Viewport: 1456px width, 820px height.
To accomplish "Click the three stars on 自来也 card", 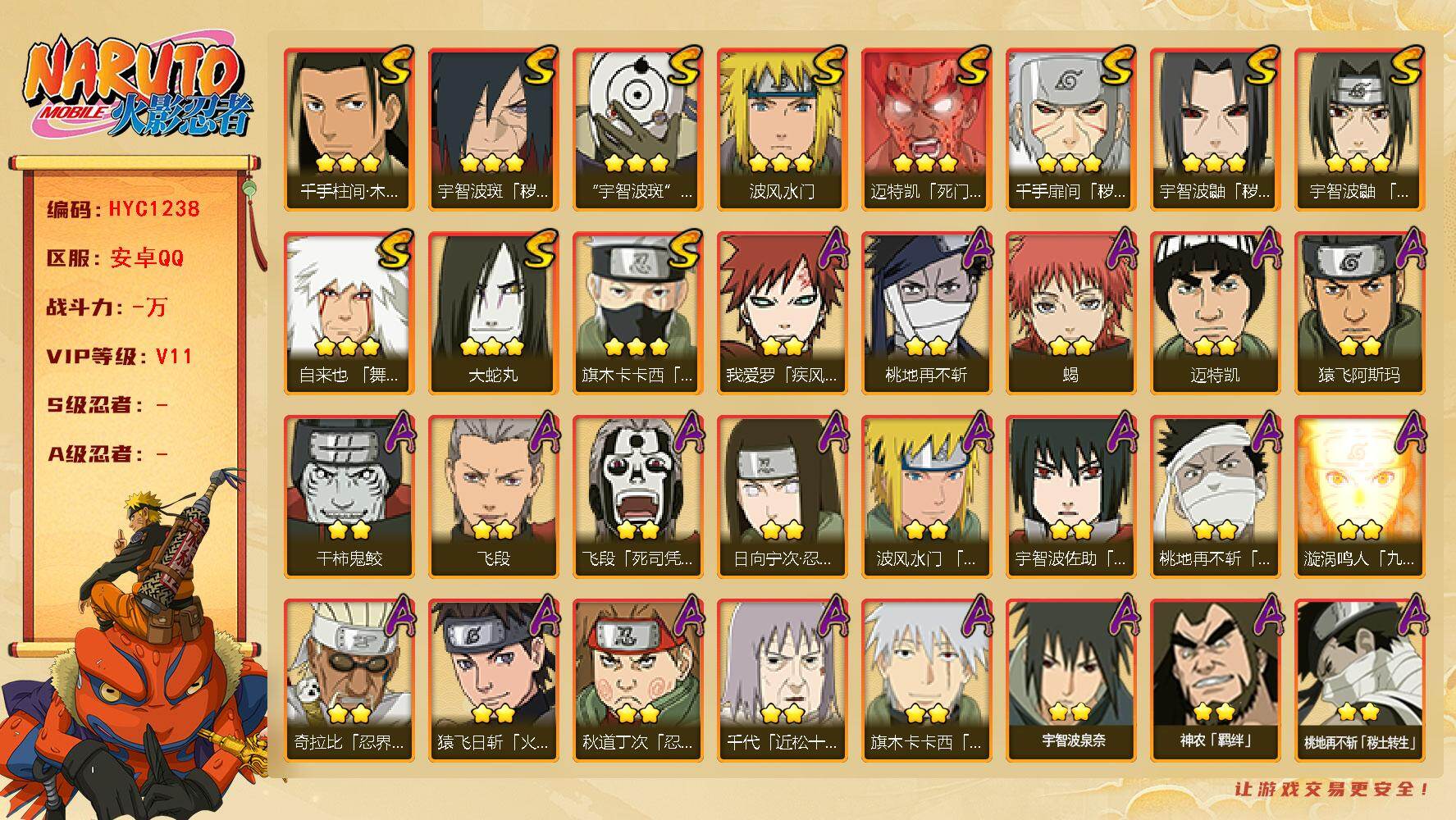I will [x=348, y=346].
